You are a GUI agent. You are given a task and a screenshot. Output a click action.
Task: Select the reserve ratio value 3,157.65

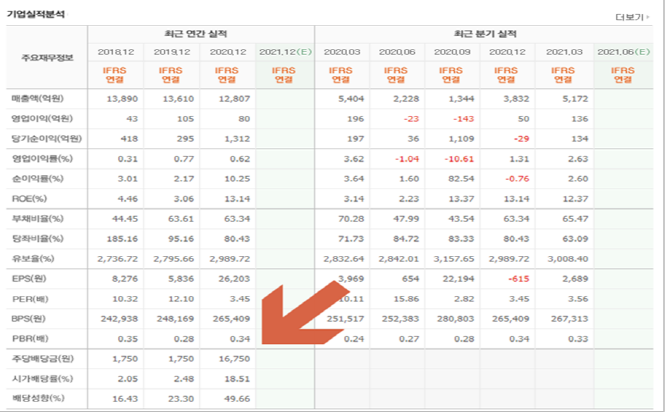[454, 259]
